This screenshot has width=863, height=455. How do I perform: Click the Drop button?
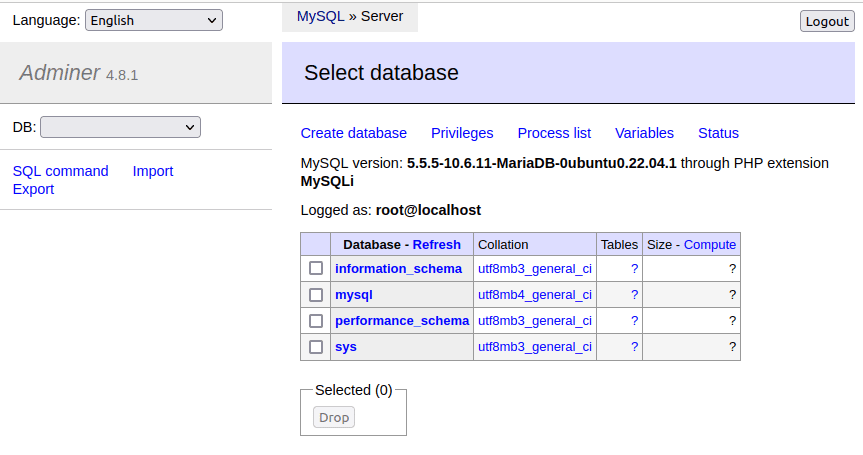pyautogui.click(x=334, y=417)
